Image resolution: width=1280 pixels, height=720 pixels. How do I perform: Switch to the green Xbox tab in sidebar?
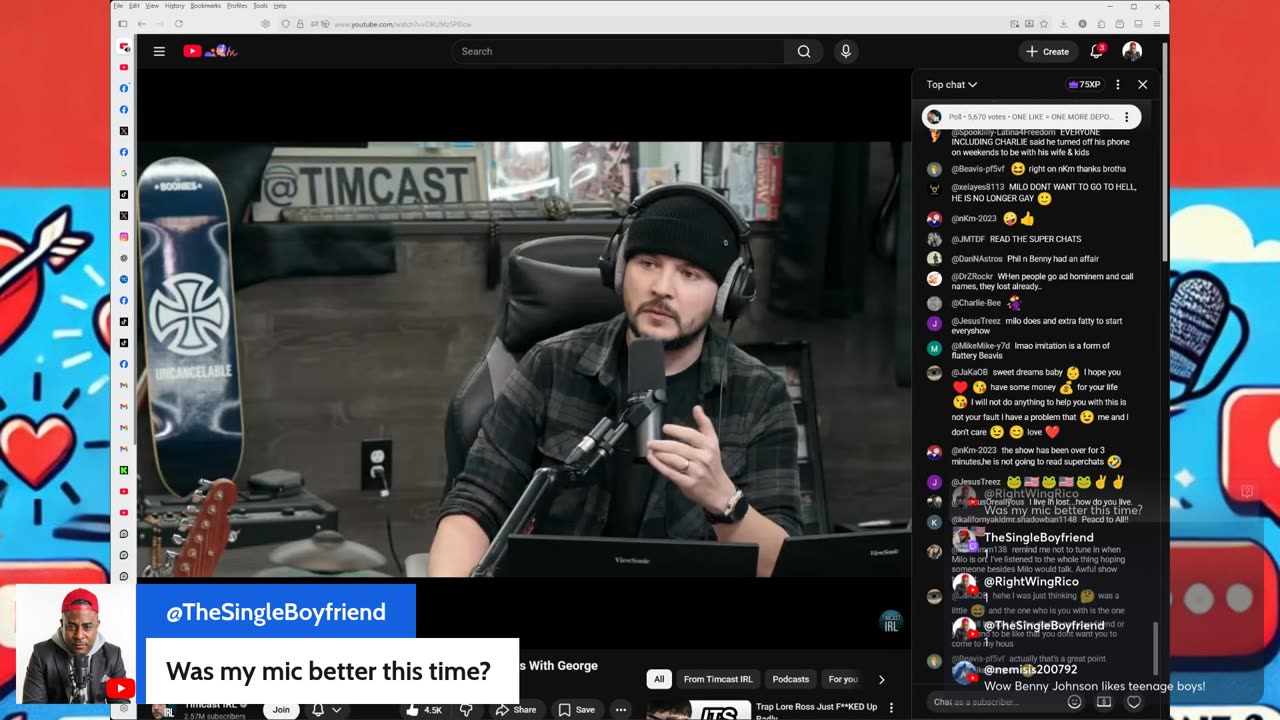click(124, 470)
